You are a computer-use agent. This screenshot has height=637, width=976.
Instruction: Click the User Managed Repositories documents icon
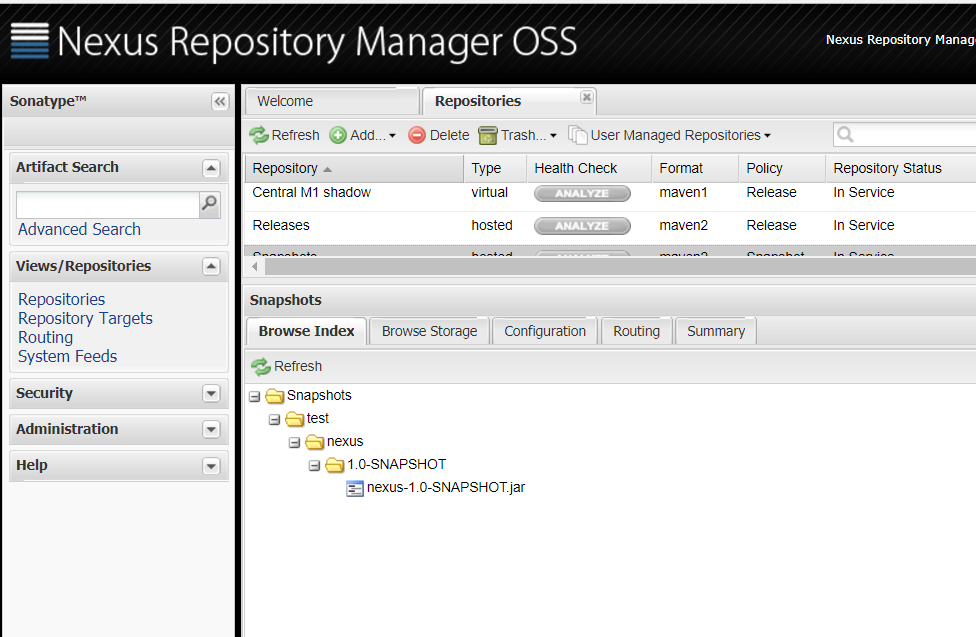pos(578,134)
